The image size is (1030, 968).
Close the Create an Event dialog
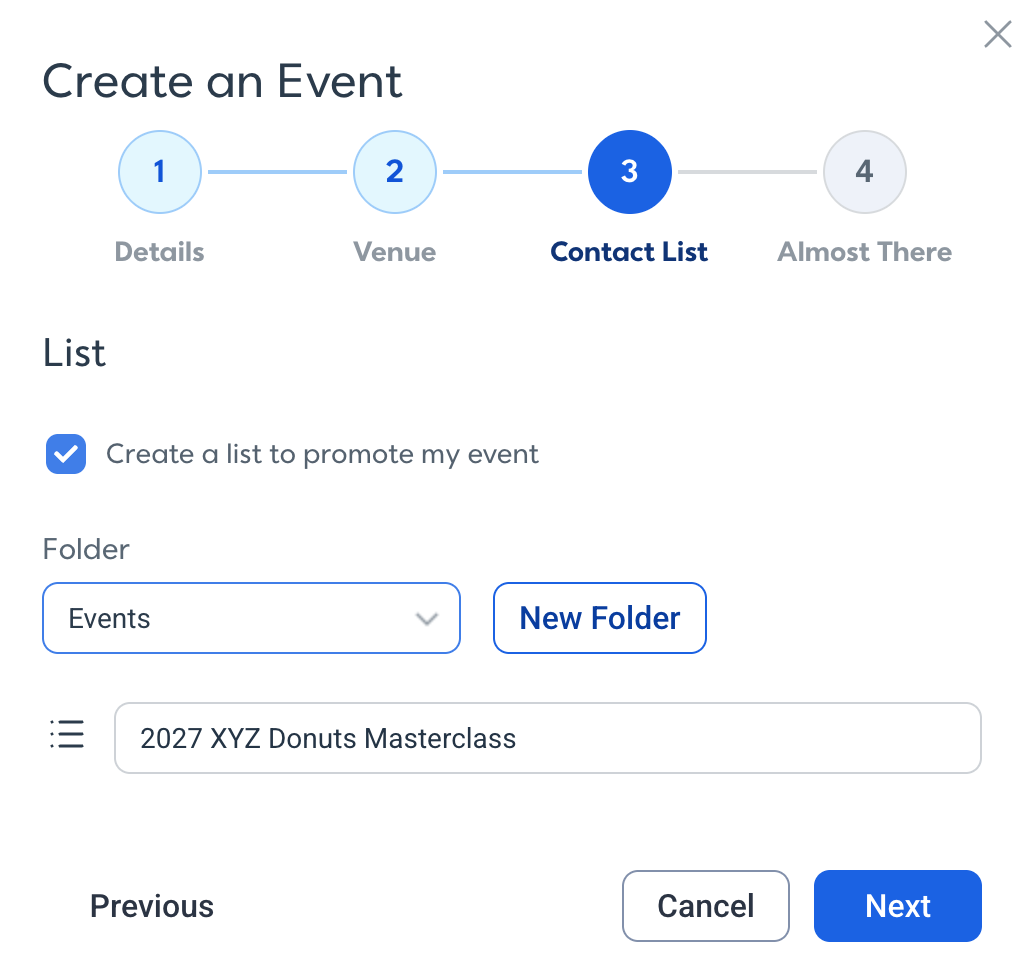tap(997, 34)
